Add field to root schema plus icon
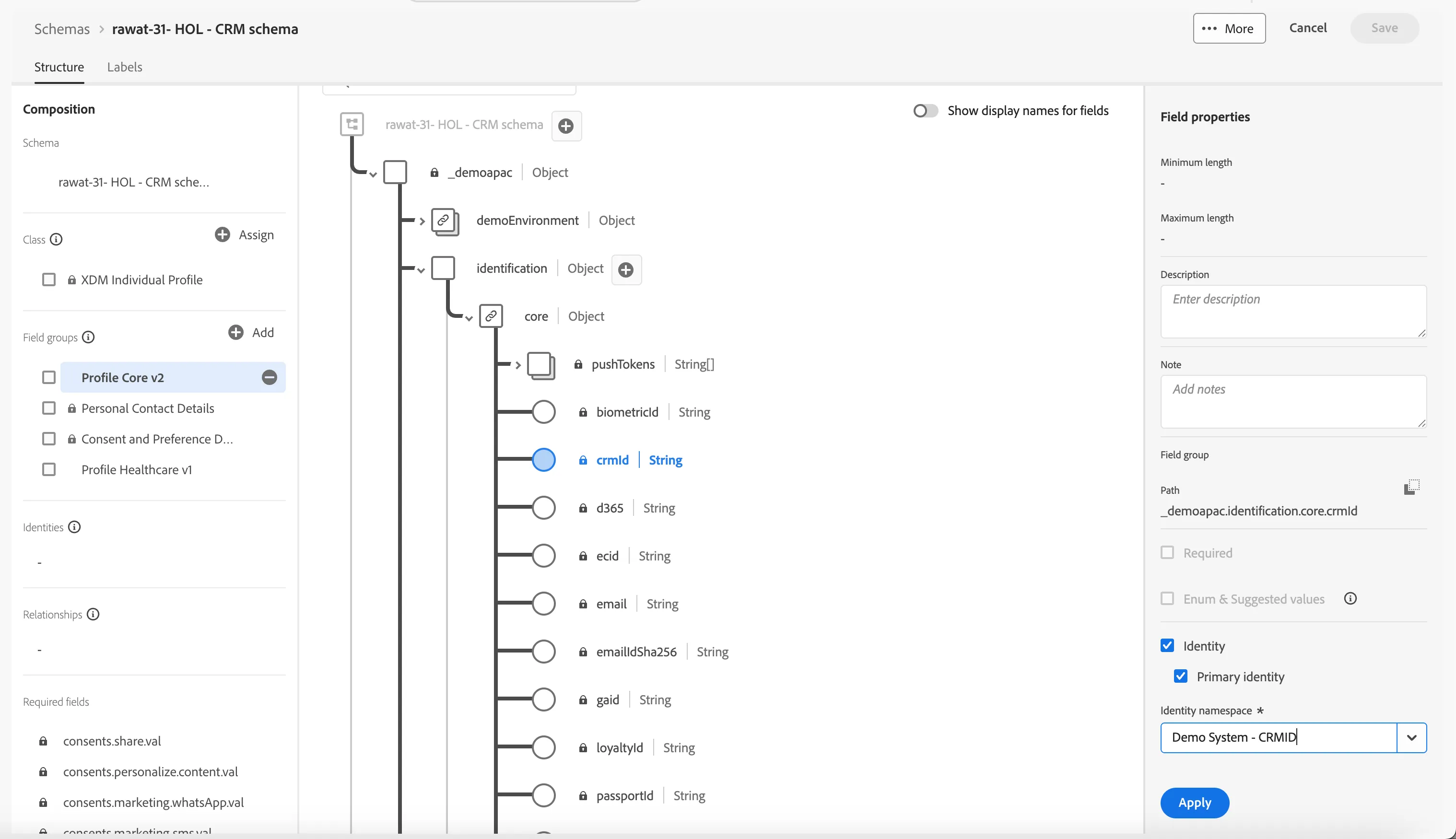Viewport: 1456px width, 839px height. [566, 126]
